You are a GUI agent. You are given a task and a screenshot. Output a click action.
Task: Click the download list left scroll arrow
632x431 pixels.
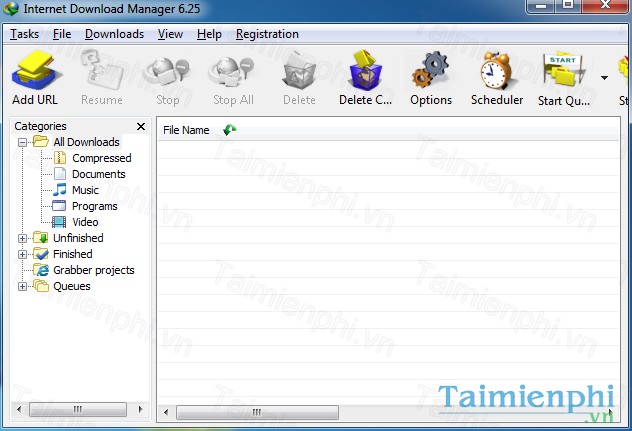pos(166,412)
